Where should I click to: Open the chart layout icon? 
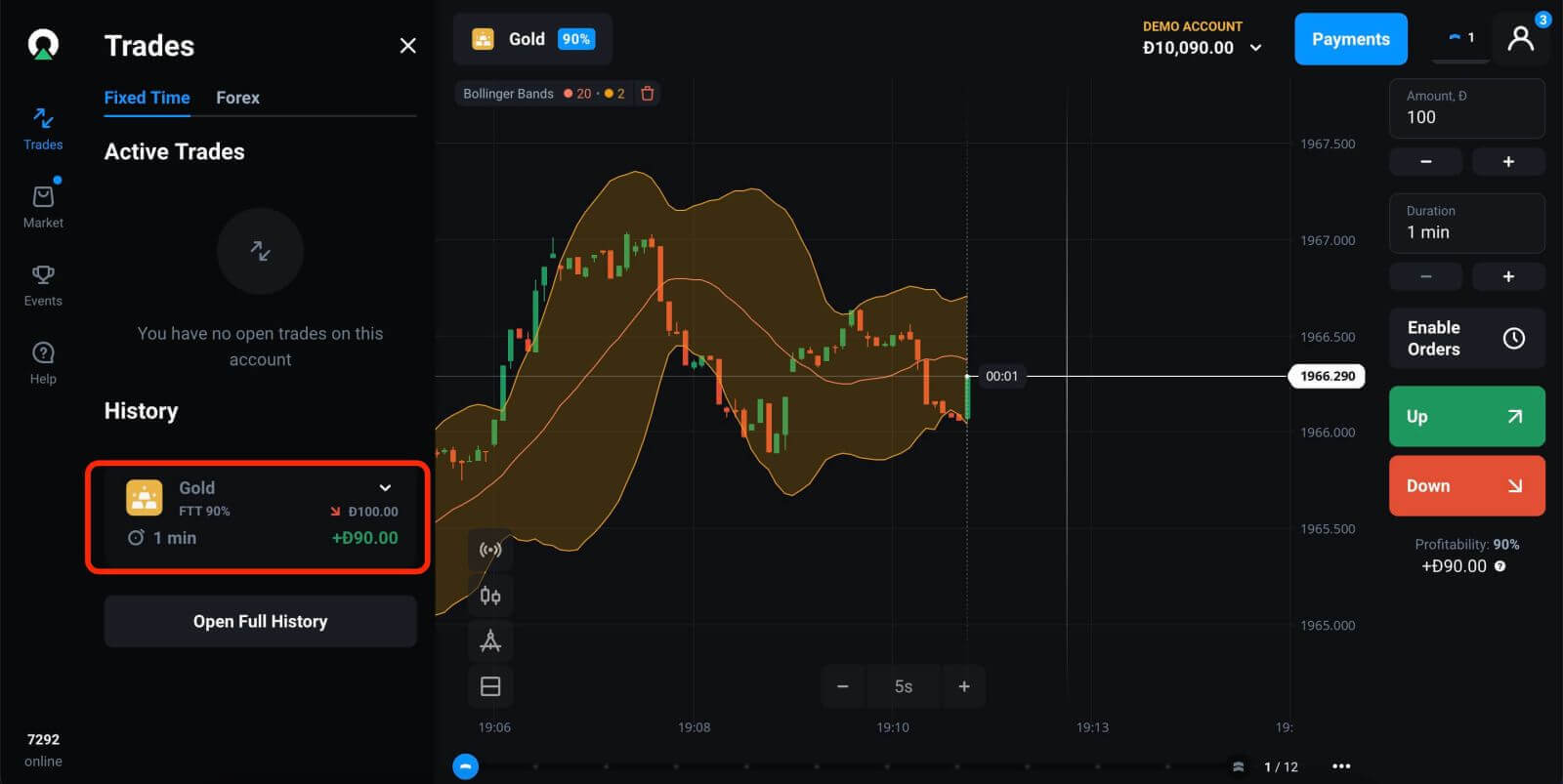(490, 686)
